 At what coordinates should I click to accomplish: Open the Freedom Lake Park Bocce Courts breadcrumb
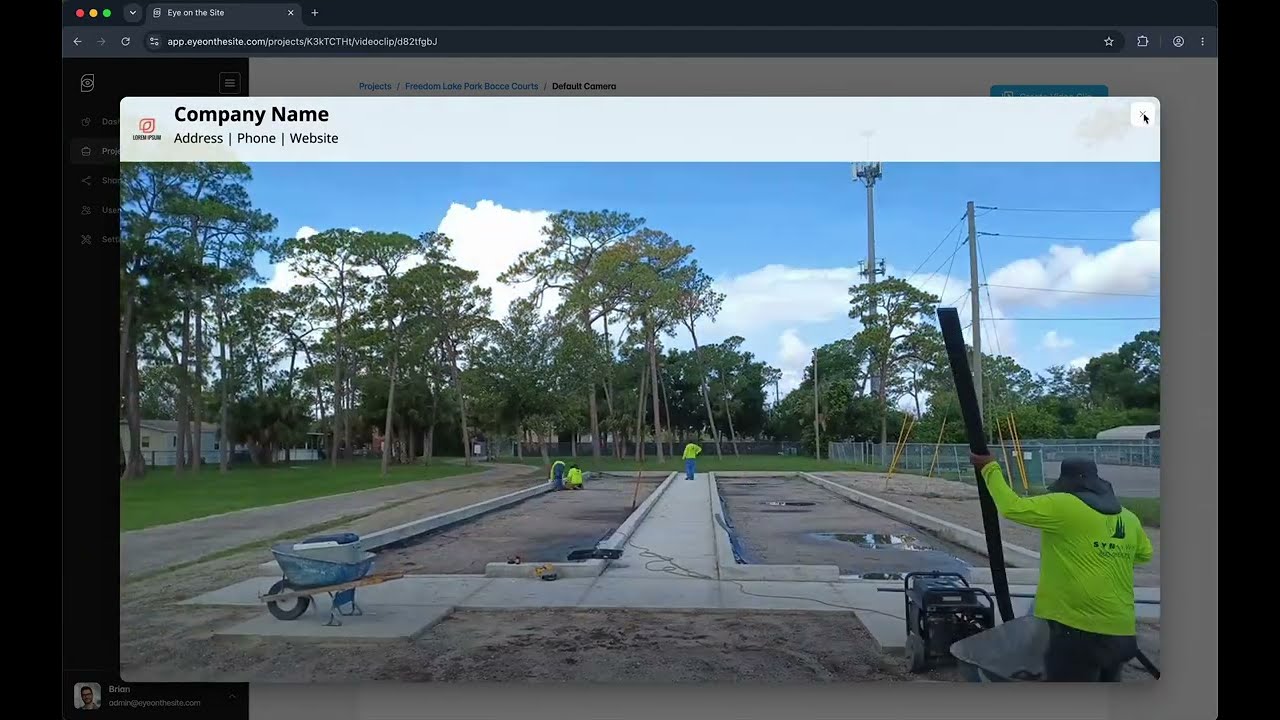click(x=471, y=86)
